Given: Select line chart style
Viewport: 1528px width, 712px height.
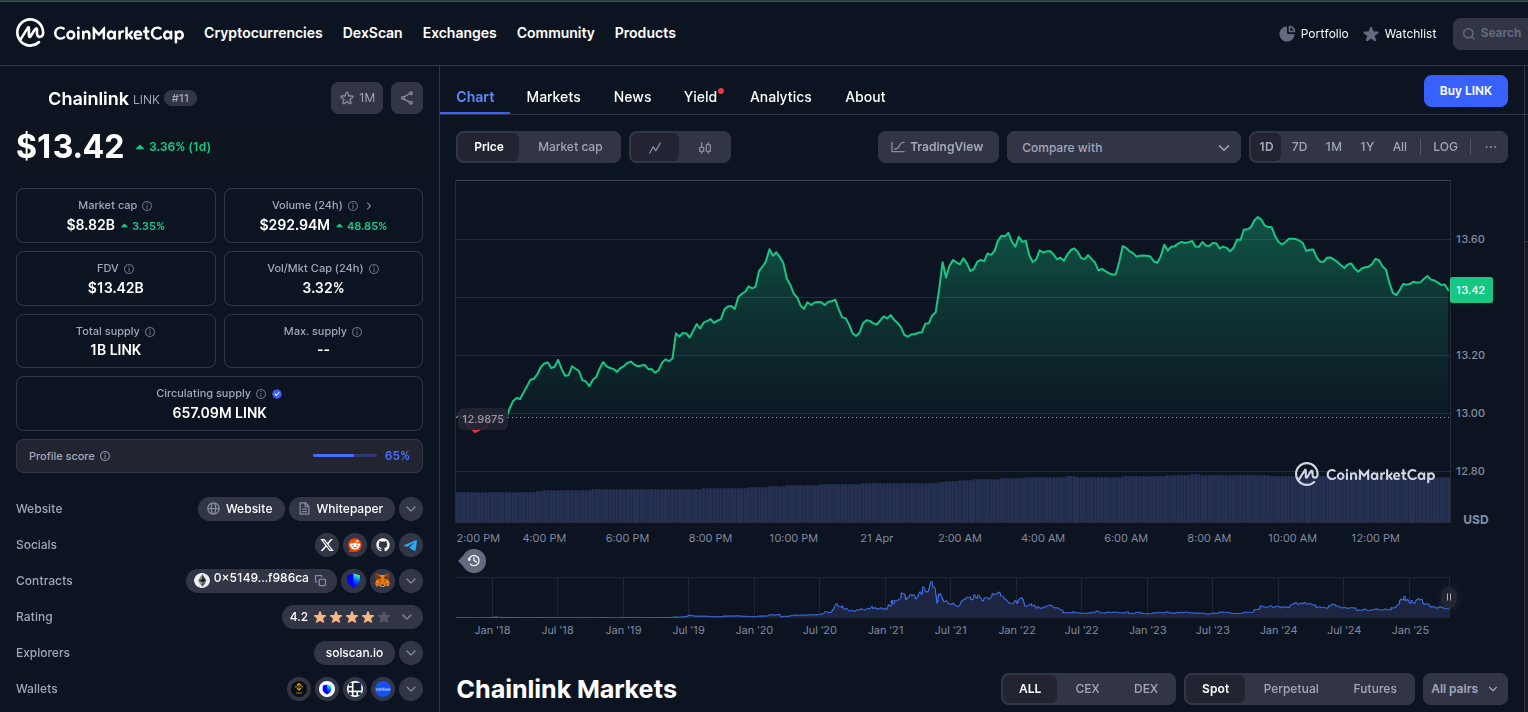Looking at the screenshot, I should [x=655, y=147].
